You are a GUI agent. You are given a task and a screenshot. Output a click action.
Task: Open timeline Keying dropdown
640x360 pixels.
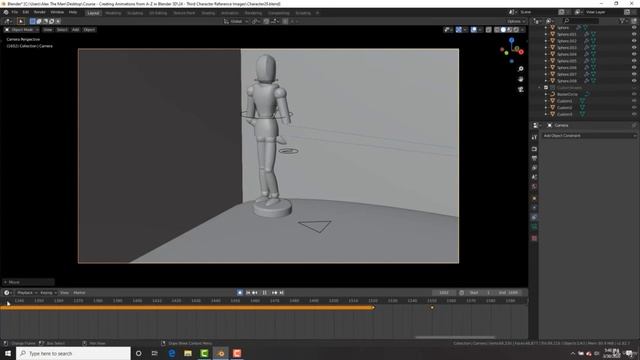[48, 293]
